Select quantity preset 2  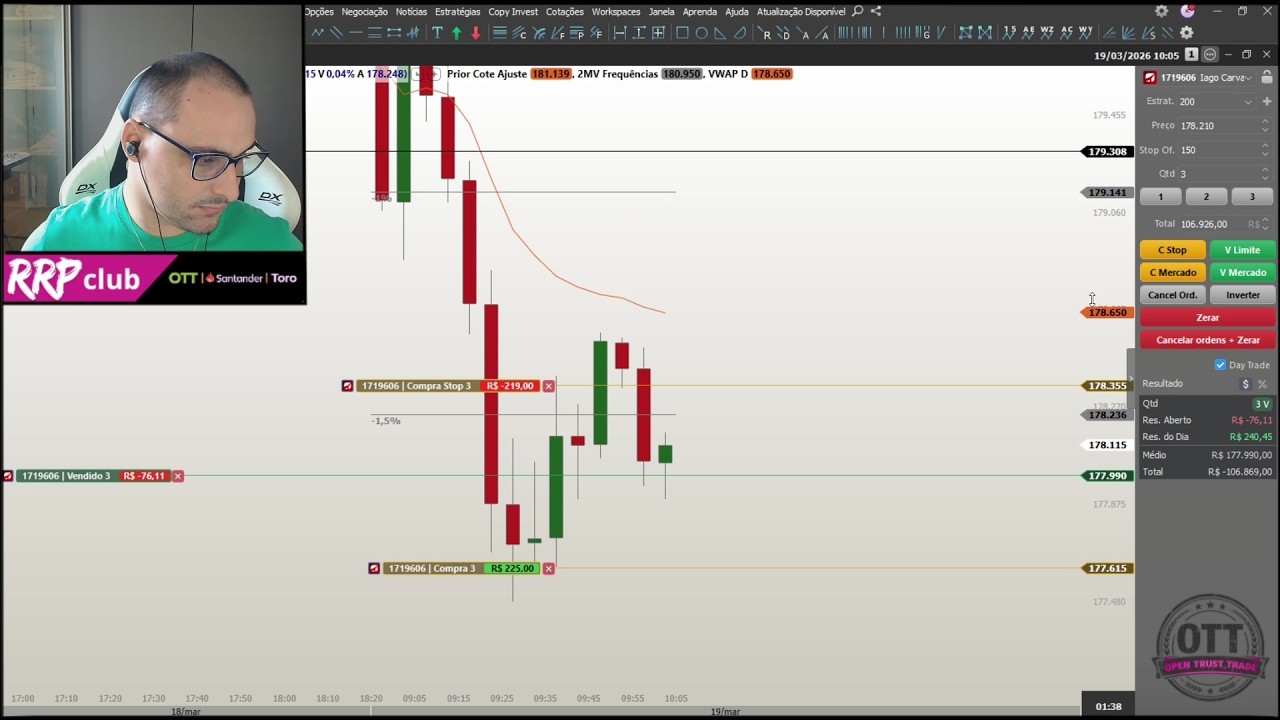coord(1206,197)
